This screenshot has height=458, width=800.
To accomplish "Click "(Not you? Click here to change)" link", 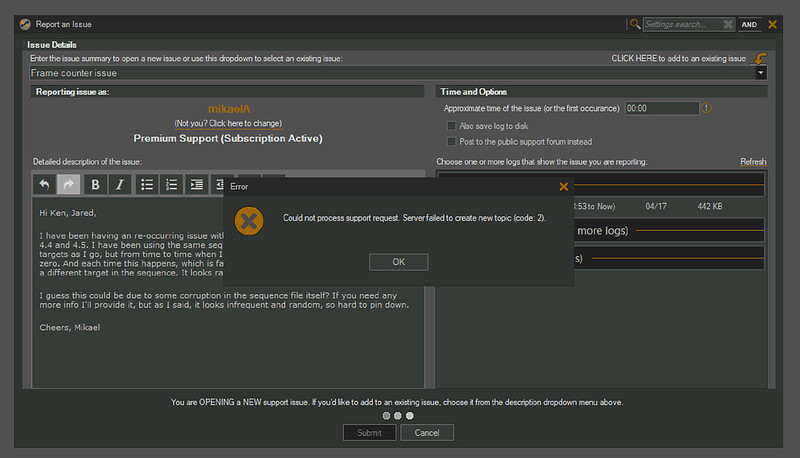I will point(228,122).
